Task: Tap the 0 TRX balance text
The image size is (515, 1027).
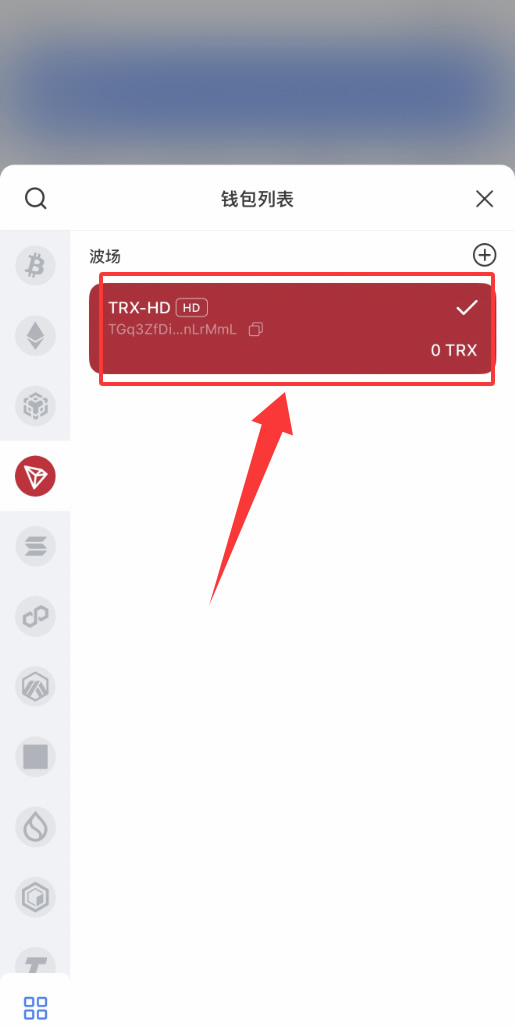Action: (453, 350)
